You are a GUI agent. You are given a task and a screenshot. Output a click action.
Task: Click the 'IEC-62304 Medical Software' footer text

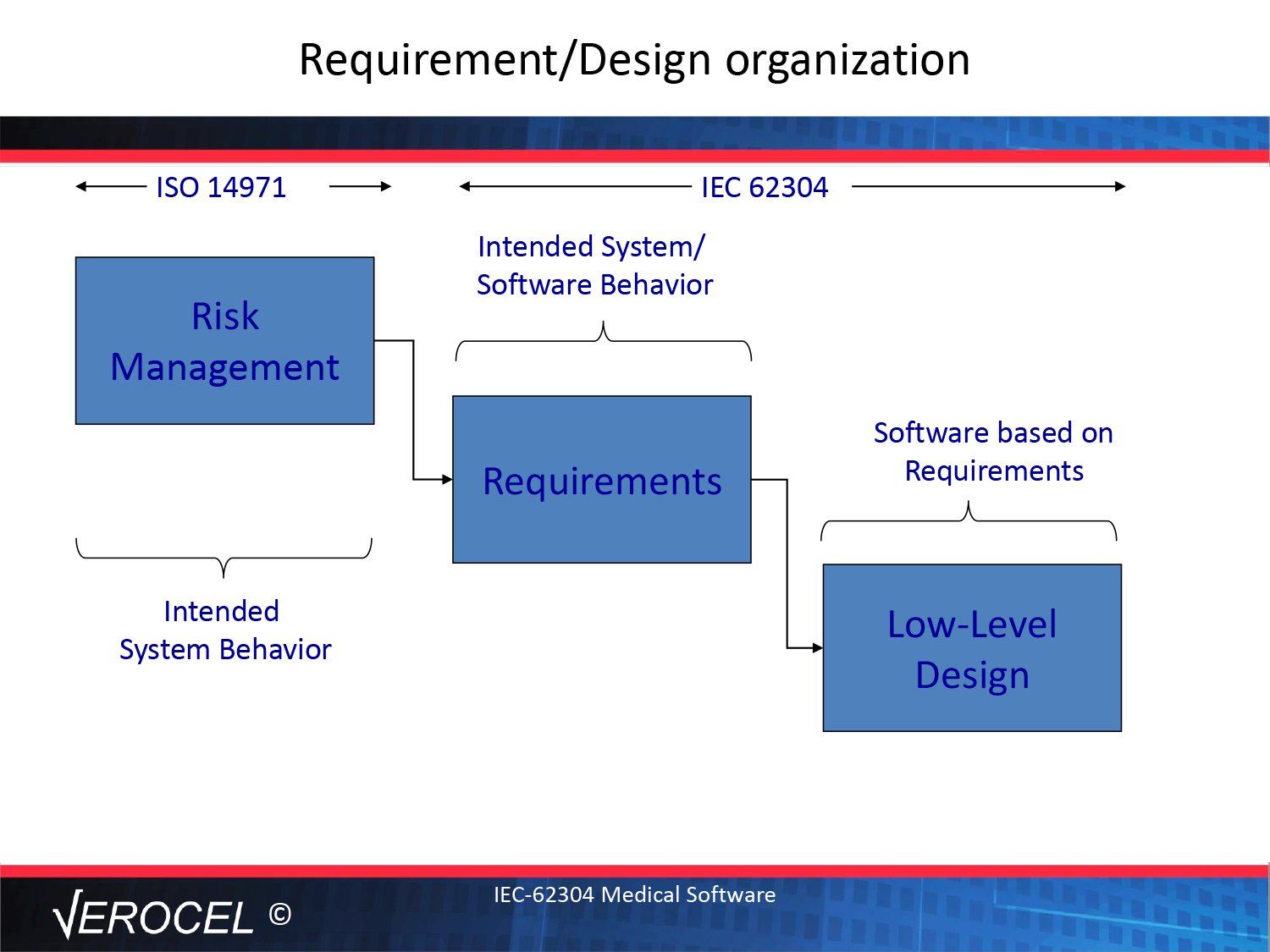click(x=635, y=894)
